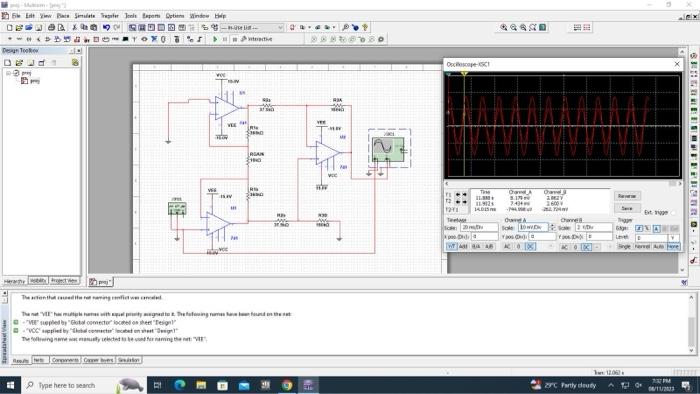Open the Reports menu
Screen dimensions: 700x394
(x=151, y=16)
